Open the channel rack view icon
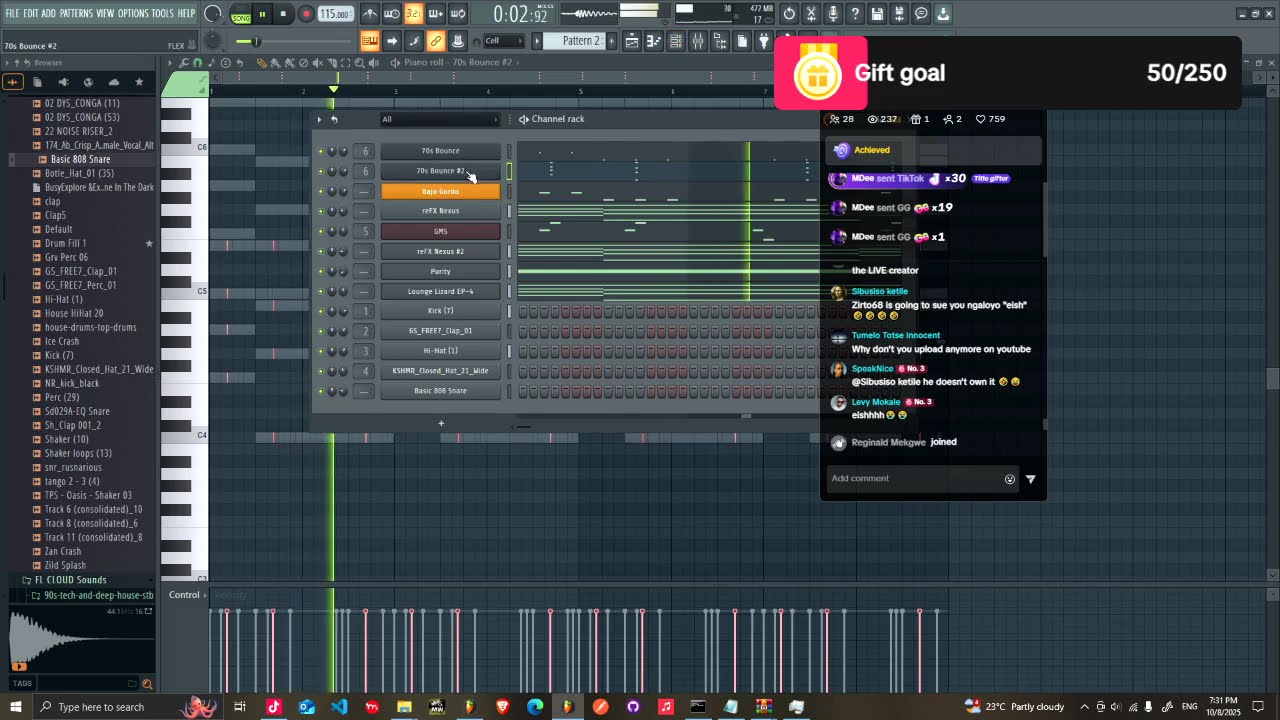 click(676, 41)
